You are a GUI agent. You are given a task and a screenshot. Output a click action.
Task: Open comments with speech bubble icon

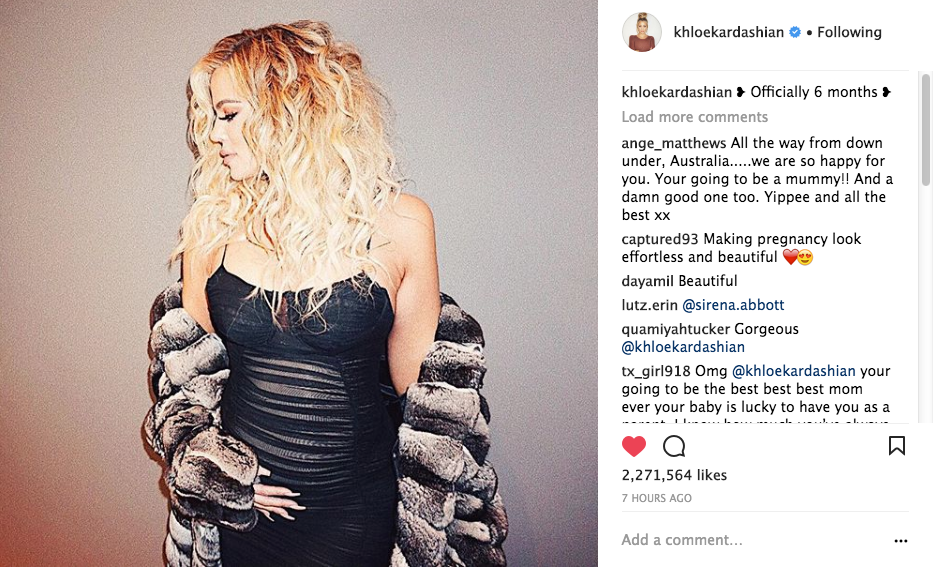[x=674, y=446]
